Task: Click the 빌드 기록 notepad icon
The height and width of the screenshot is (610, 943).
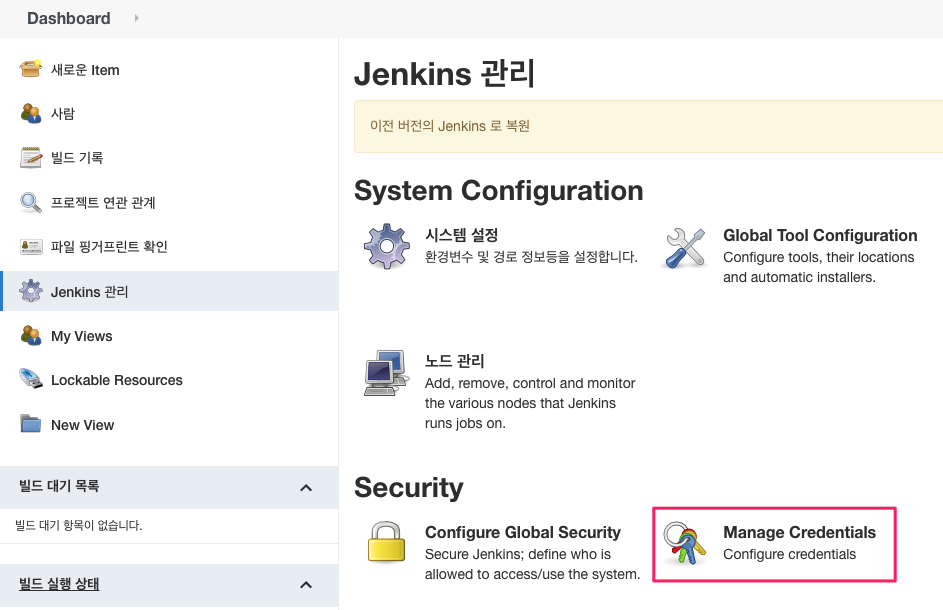Action: 31,158
